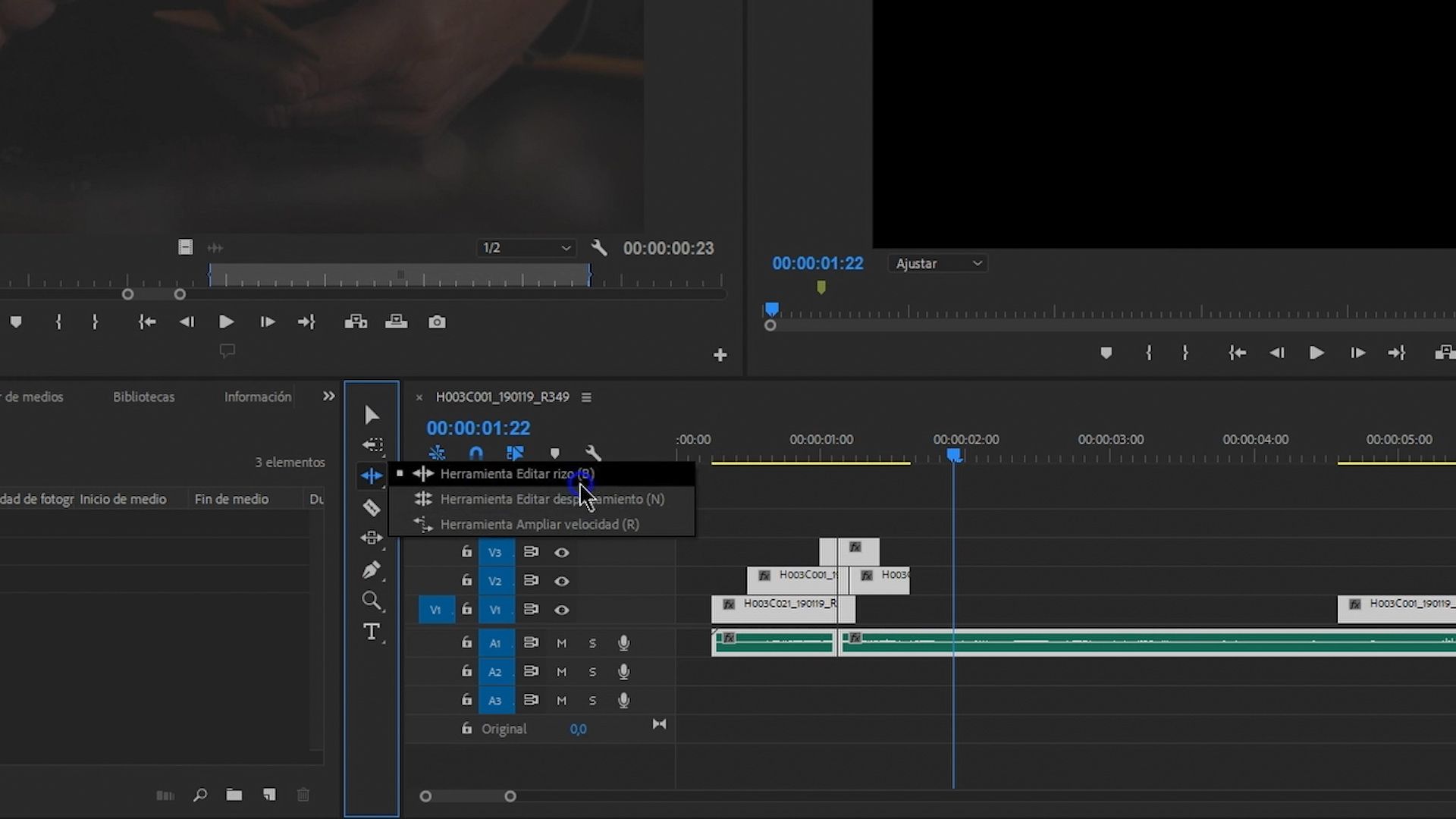Screen dimensions: 1456x819
Task: Click the timeline zoom scrollbar handle
Action: click(468, 796)
